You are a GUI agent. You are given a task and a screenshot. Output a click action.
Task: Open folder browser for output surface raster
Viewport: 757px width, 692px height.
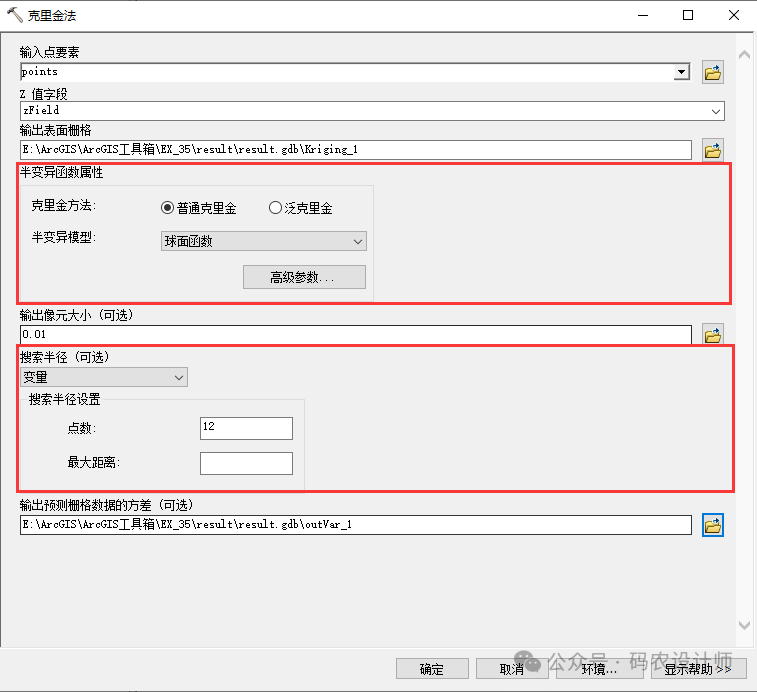click(x=712, y=150)
